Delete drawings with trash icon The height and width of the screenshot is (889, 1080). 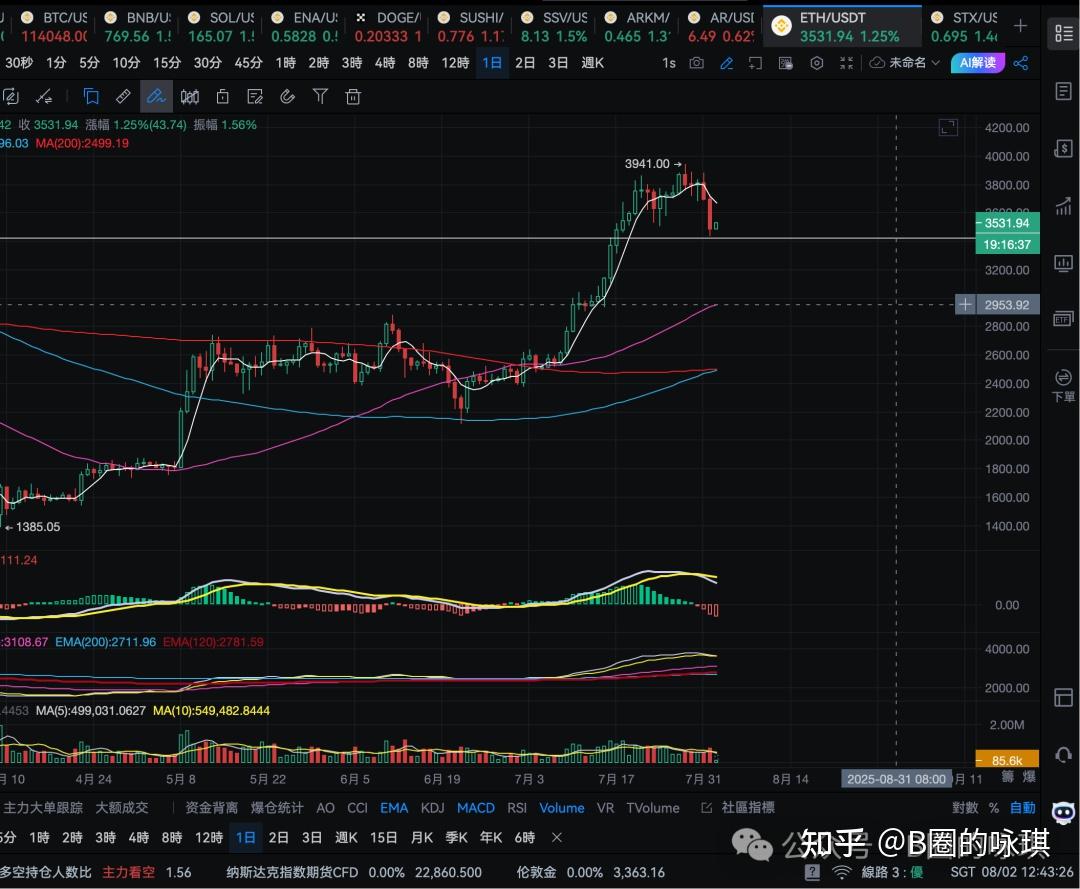pyautogui.click(x=353, y=96)
